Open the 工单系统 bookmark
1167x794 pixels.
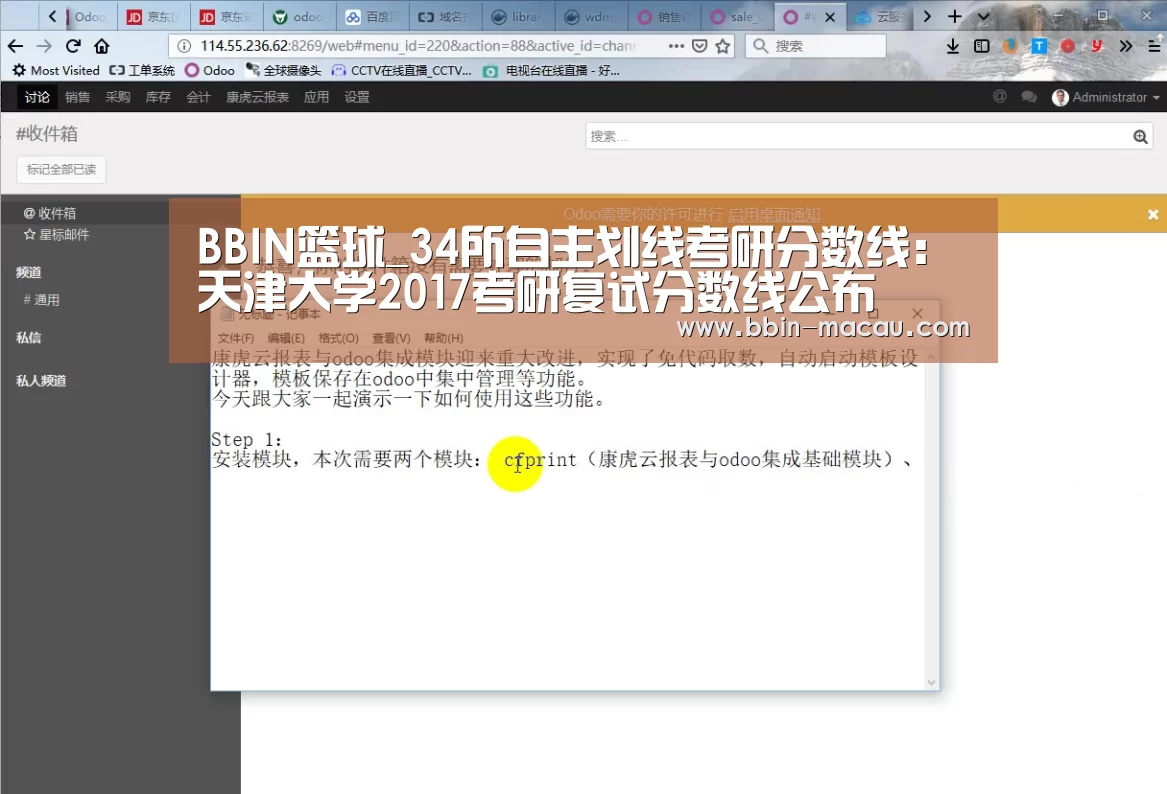(x=142, y=71)
